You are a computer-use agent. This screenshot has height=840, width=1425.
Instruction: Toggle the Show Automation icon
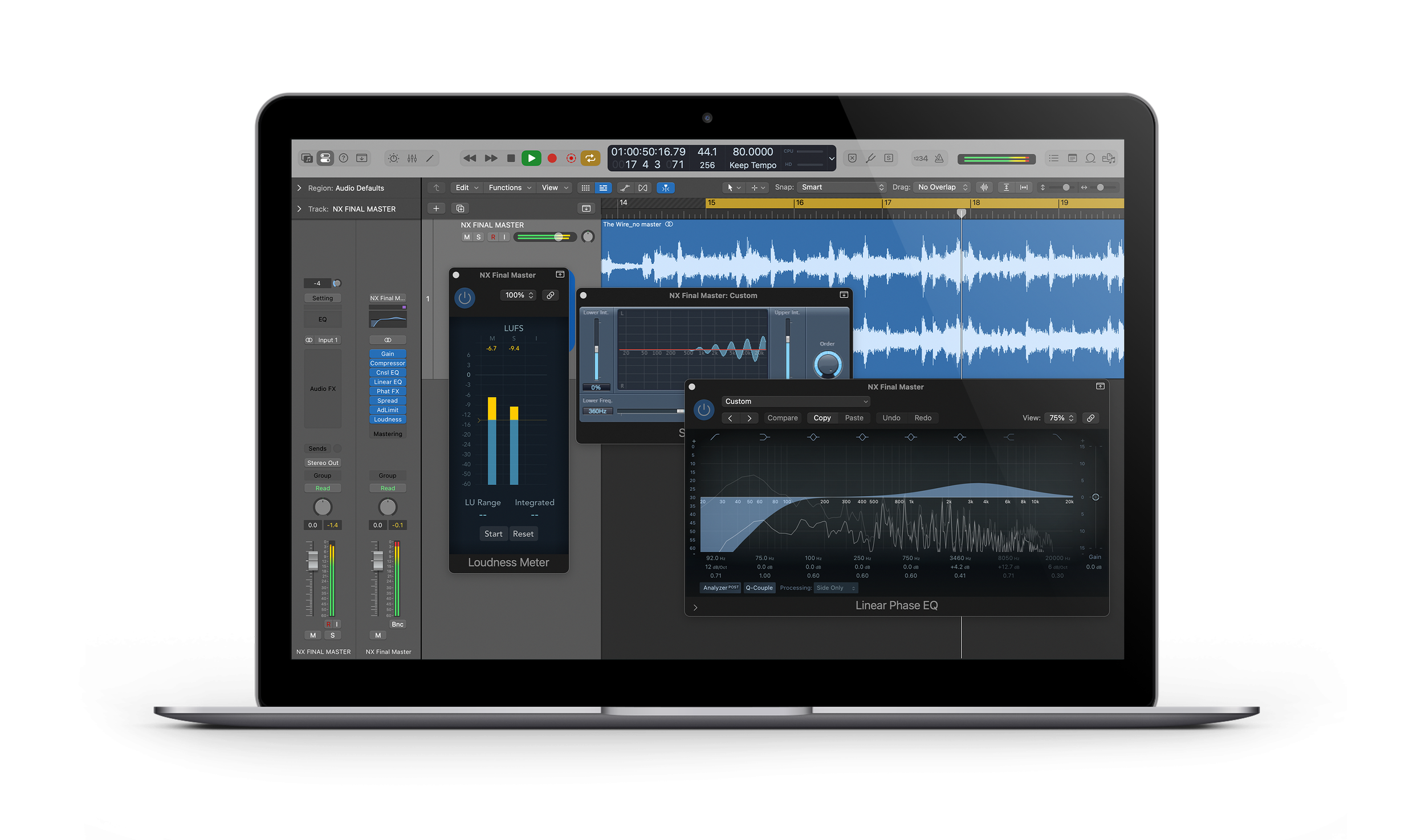625,187
